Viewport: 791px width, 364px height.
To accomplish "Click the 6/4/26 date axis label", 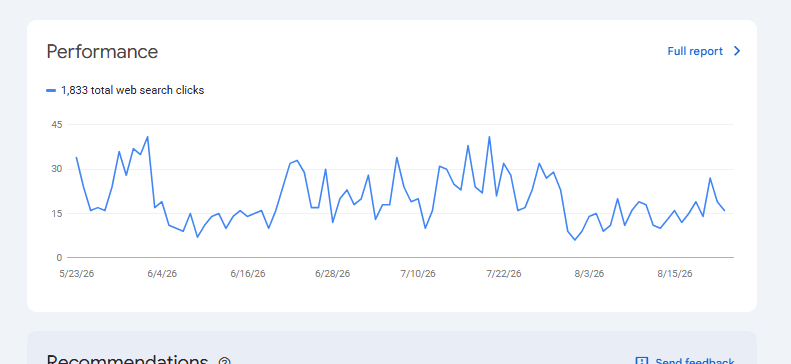I will point(162,274).
